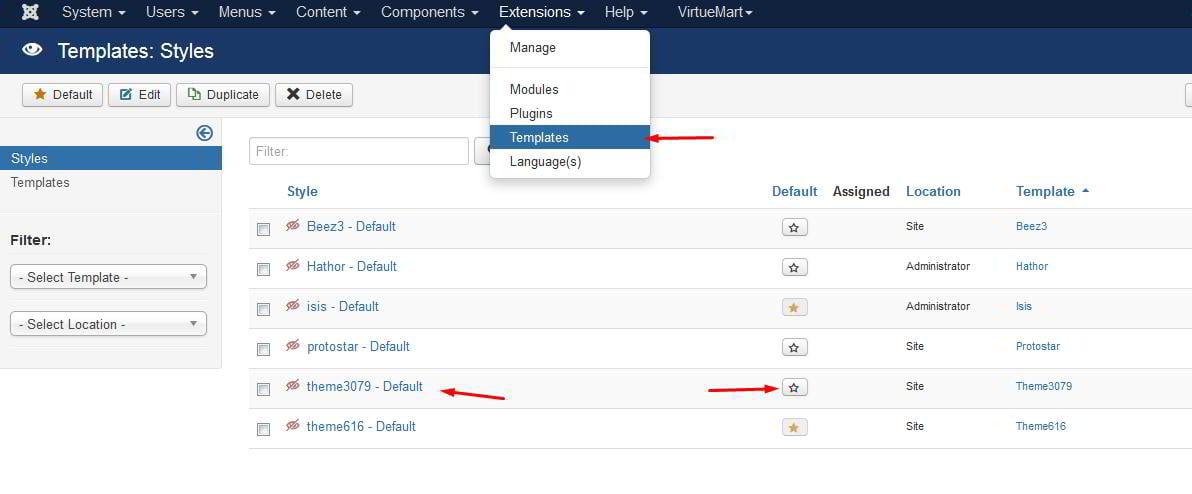Click the gold star for isis
Image resolution: width=1192 pixels, height=494 pixels.
[x=794, y=307]
